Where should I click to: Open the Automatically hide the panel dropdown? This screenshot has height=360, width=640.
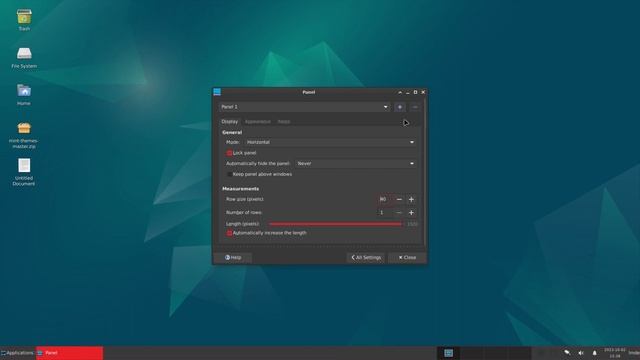tap(355, 163)
